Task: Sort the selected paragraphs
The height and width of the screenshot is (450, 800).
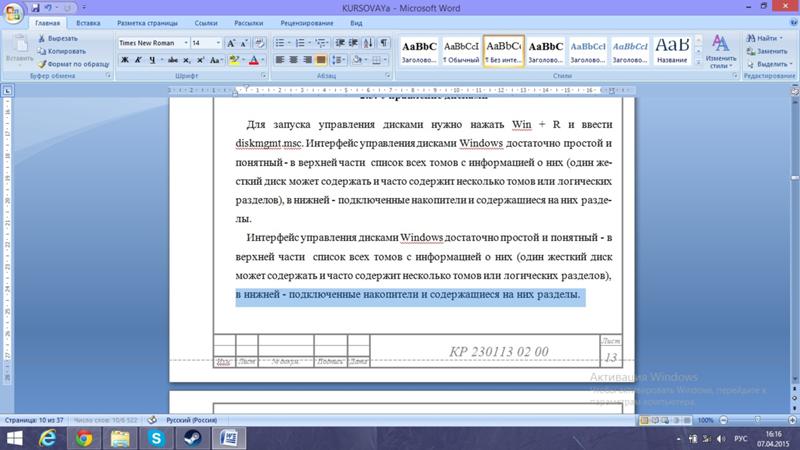Action: click(x=365, y=43)
